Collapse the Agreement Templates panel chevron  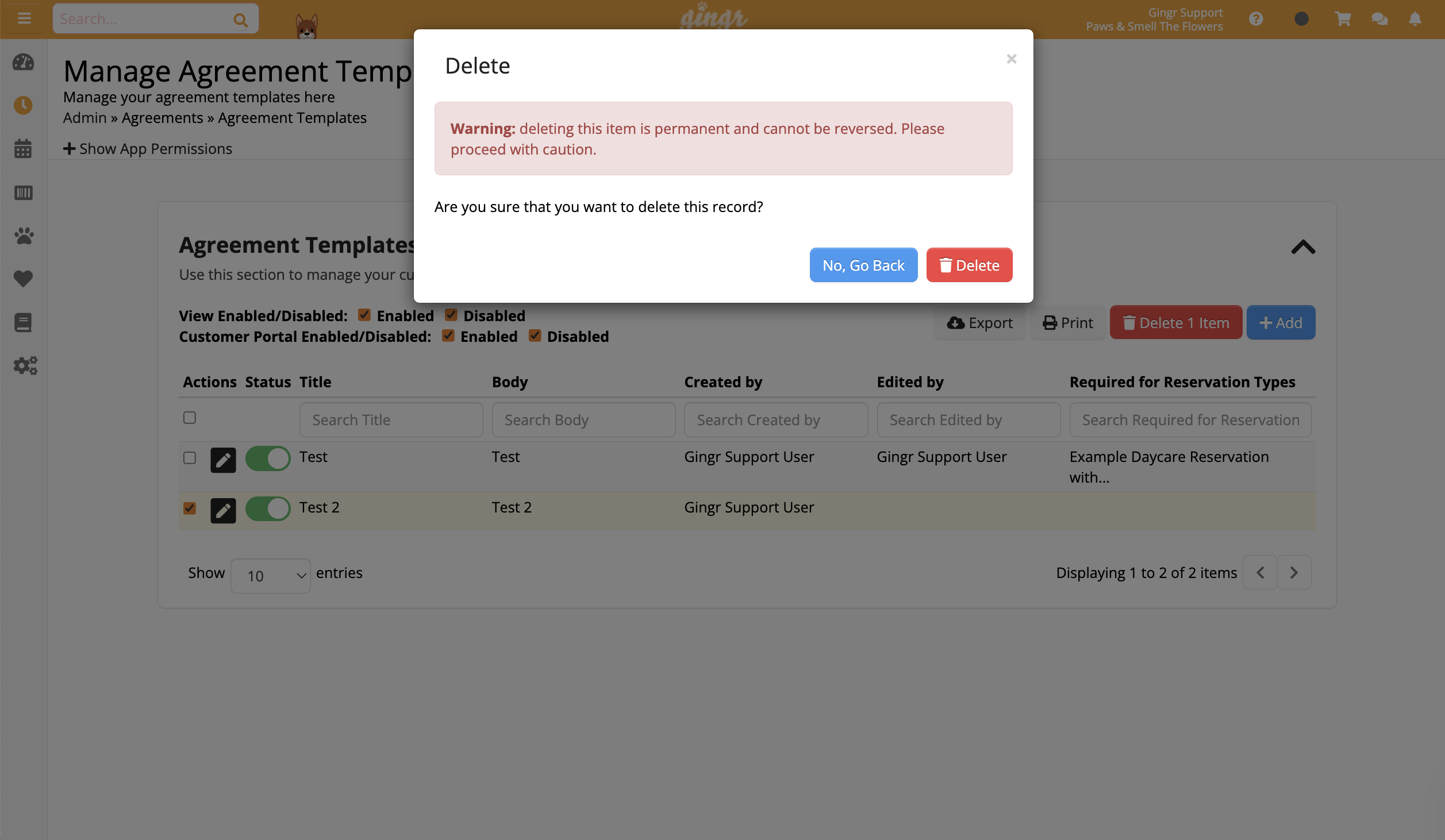[x=1303, y=248]
